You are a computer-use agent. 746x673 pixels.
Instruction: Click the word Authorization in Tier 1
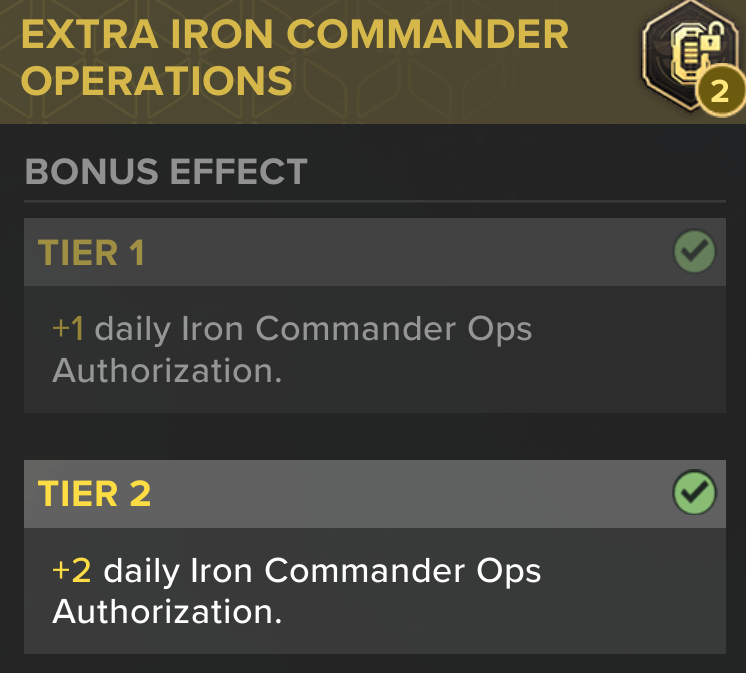click(x=167, y=371)
